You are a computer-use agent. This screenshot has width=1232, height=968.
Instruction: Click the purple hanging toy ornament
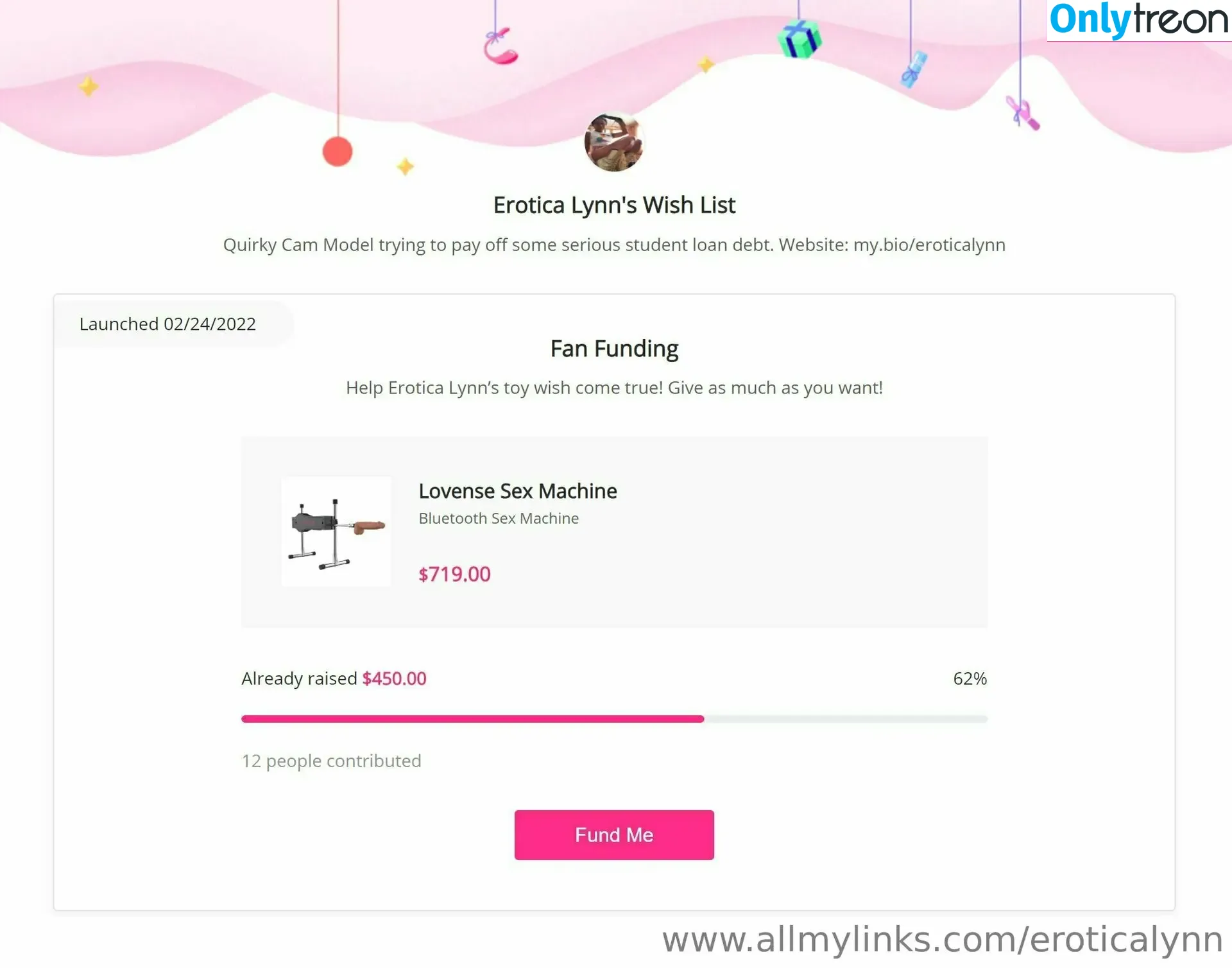pyautogui.click(x=1022, y=113)
